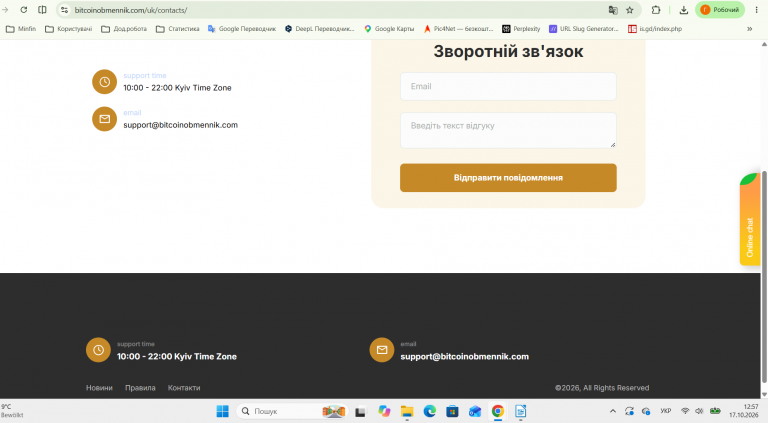
Task: Open Task View on the taskbar
Action: pos(360,412)
